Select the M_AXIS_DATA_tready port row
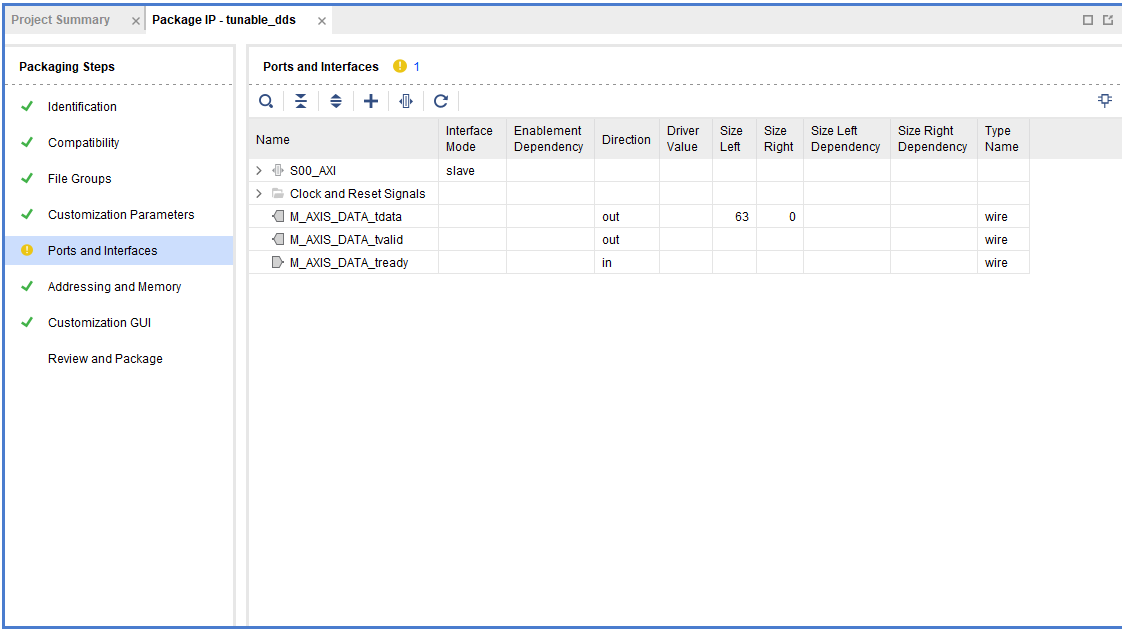 [x=639, y=263]
